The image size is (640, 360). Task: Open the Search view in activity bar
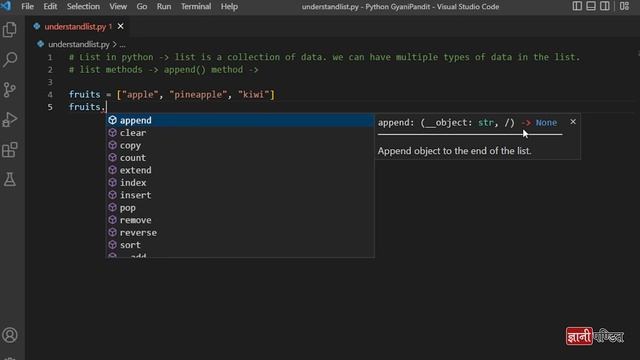click(10, 60)
